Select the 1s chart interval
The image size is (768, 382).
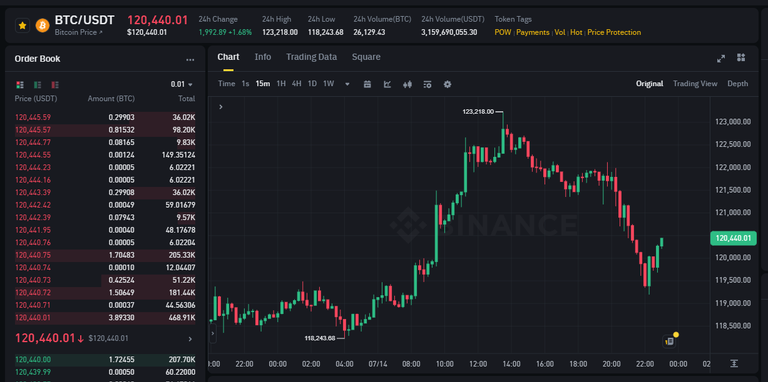click(245, 84)
